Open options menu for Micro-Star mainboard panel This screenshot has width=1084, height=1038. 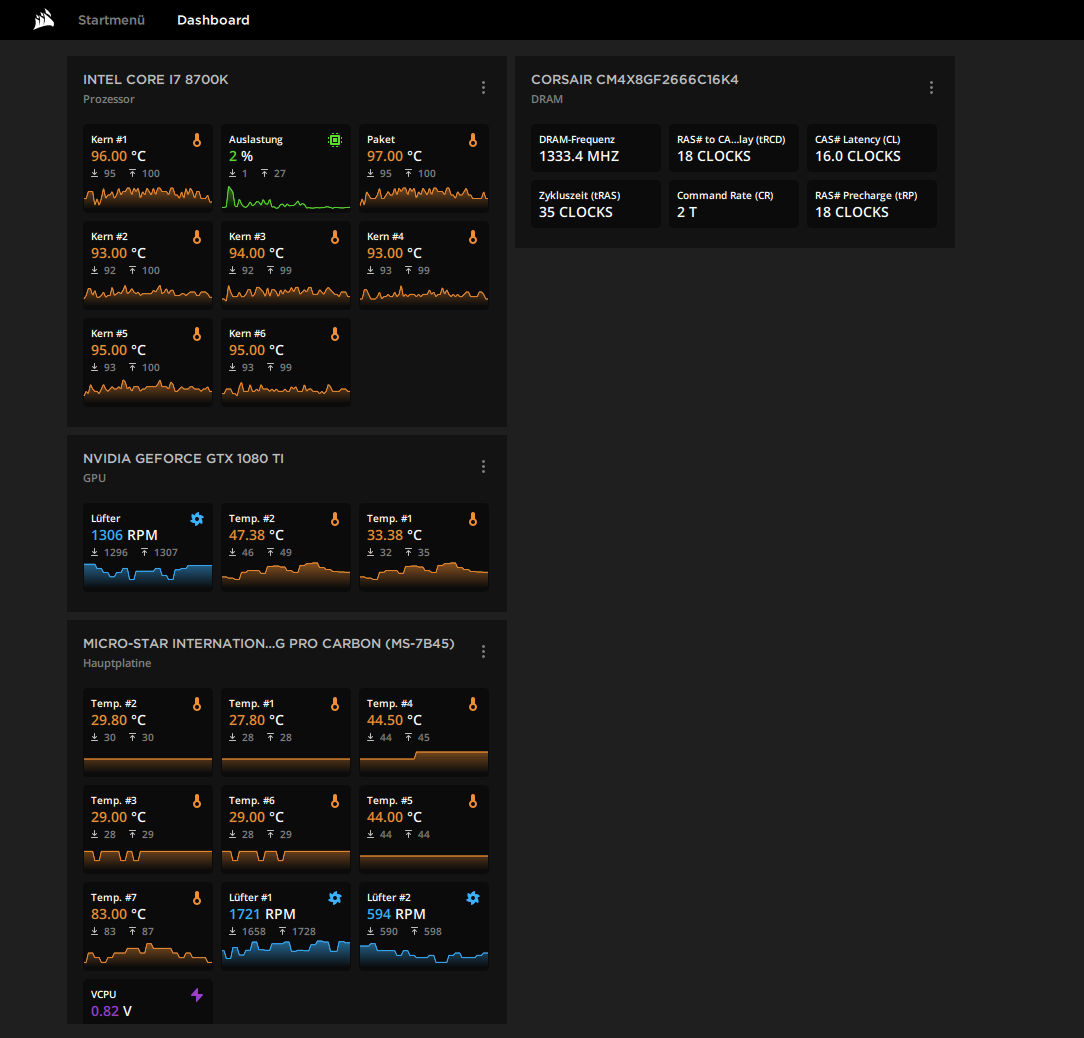click(x=483, y=651)
